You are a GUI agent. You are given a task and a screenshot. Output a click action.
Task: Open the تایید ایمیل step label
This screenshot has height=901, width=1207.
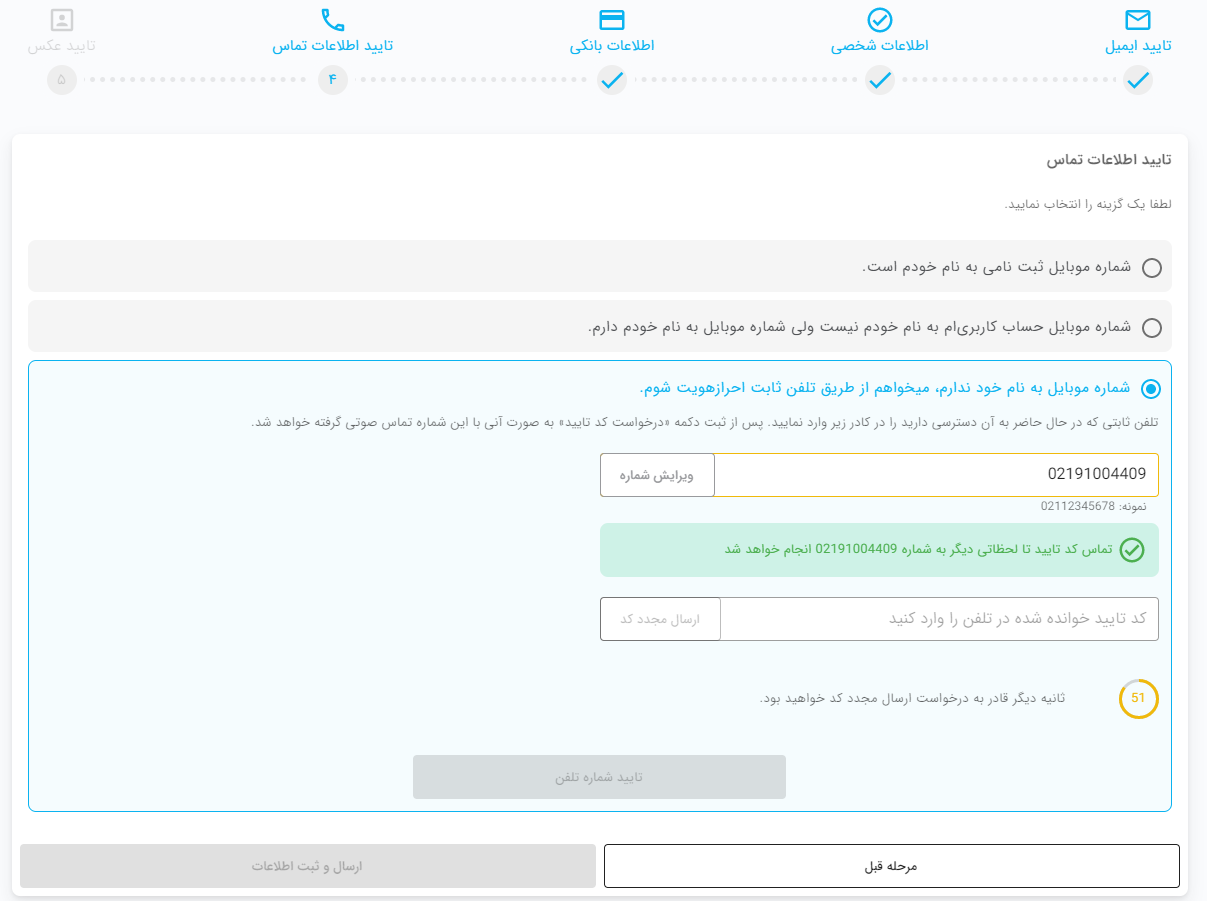[x=1138, y=46]
